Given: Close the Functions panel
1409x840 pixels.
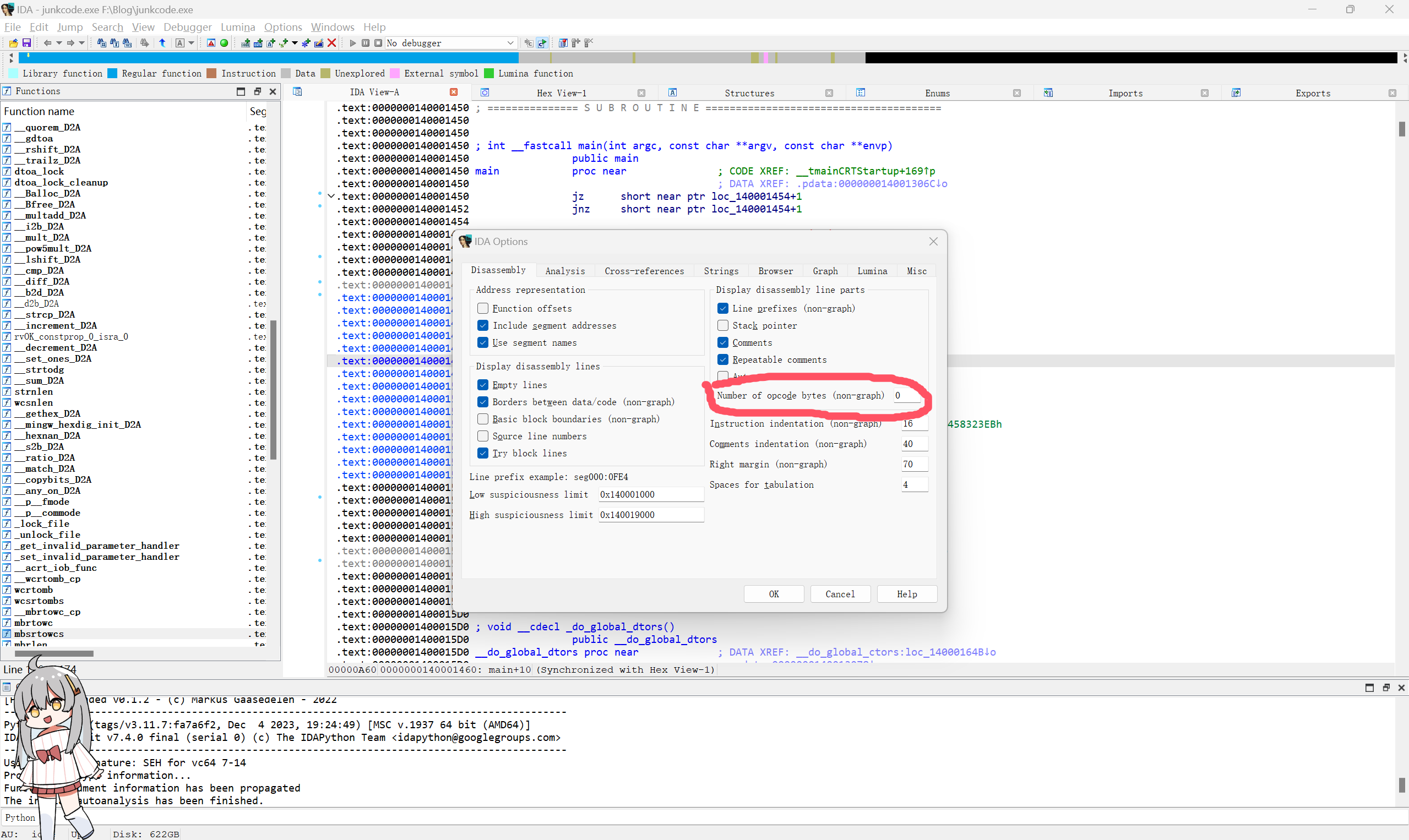Looking at the screenshot, I should coord(273,92).
